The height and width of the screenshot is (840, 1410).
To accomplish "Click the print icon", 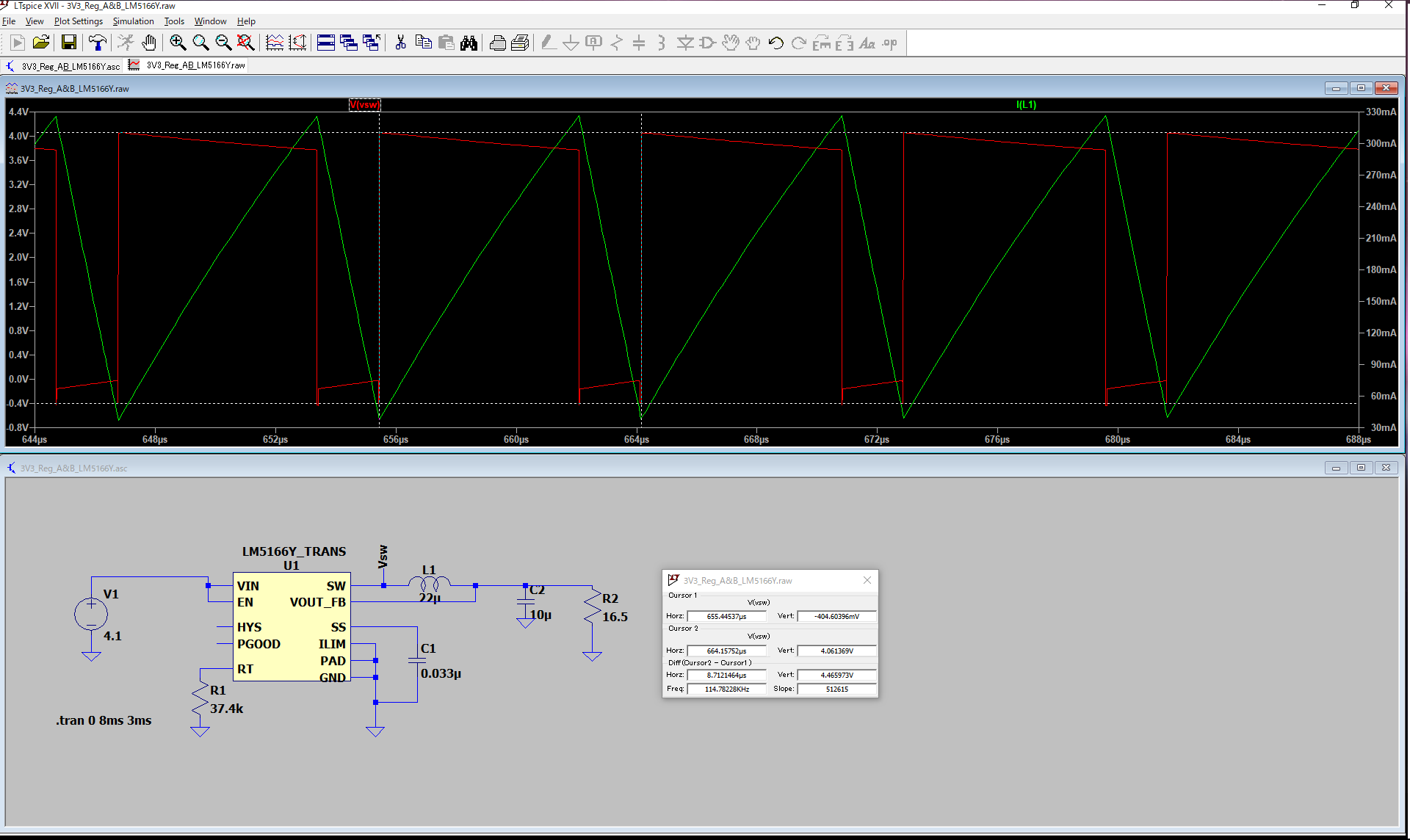I will pos(497,43).
